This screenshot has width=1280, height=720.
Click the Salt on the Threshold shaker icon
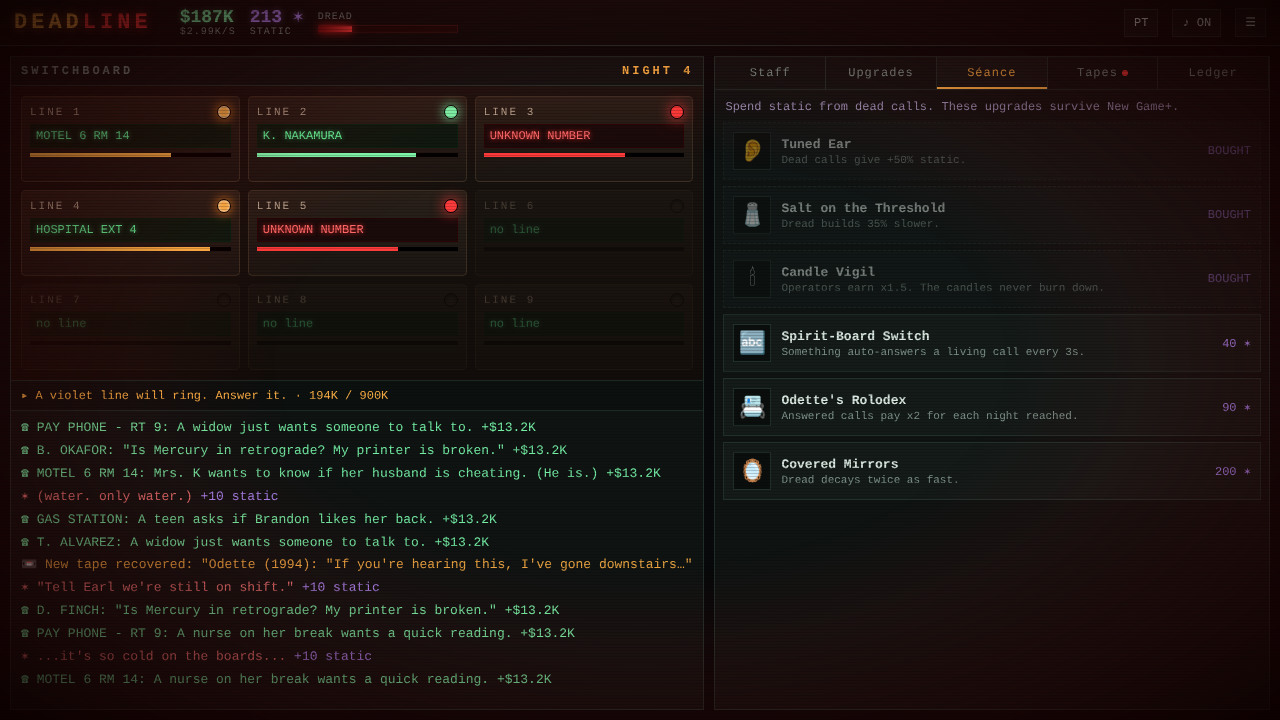pyautogui.click(x=752, y=215)
